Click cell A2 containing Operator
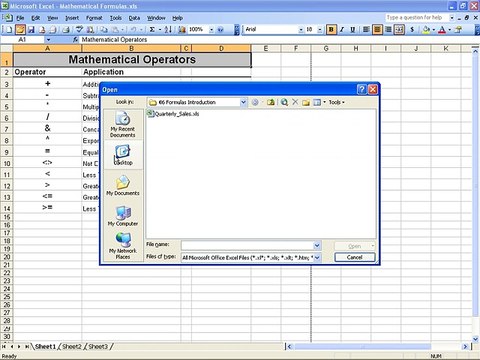The width and height of the screenshot is (480, 360). (47, 72)
